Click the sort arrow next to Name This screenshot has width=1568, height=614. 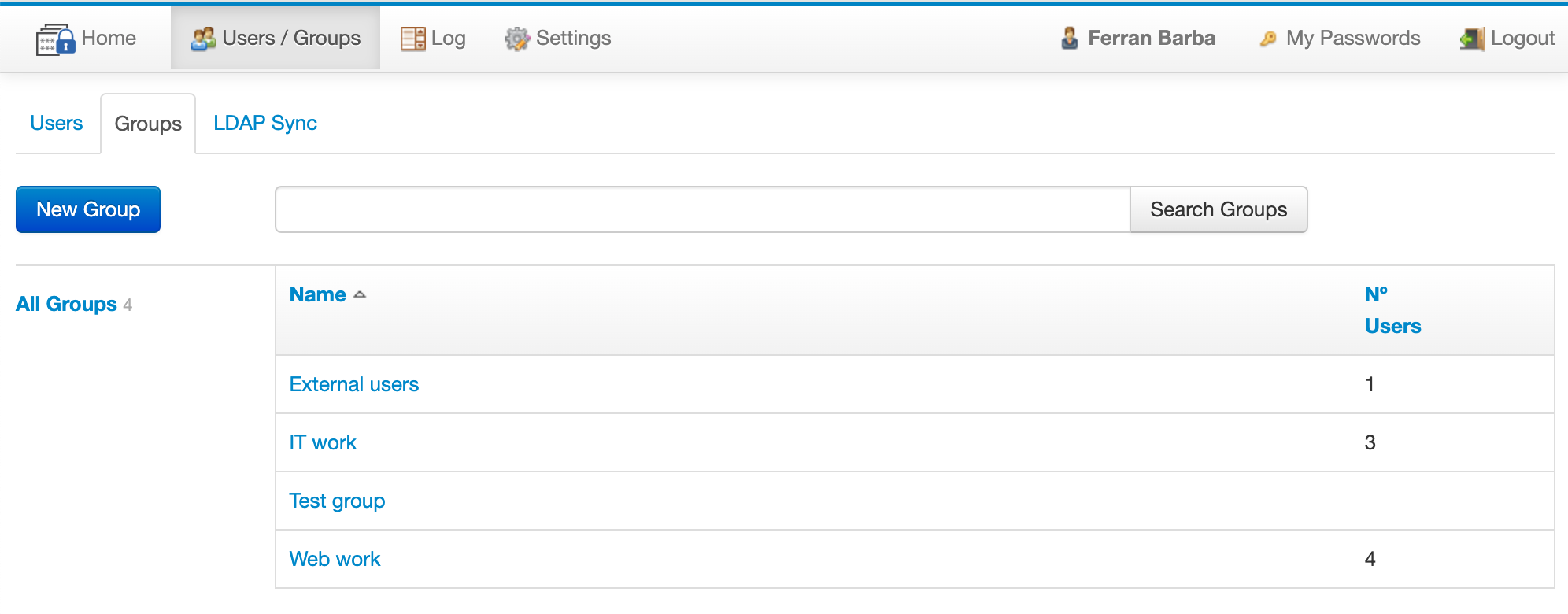point(360,294)
